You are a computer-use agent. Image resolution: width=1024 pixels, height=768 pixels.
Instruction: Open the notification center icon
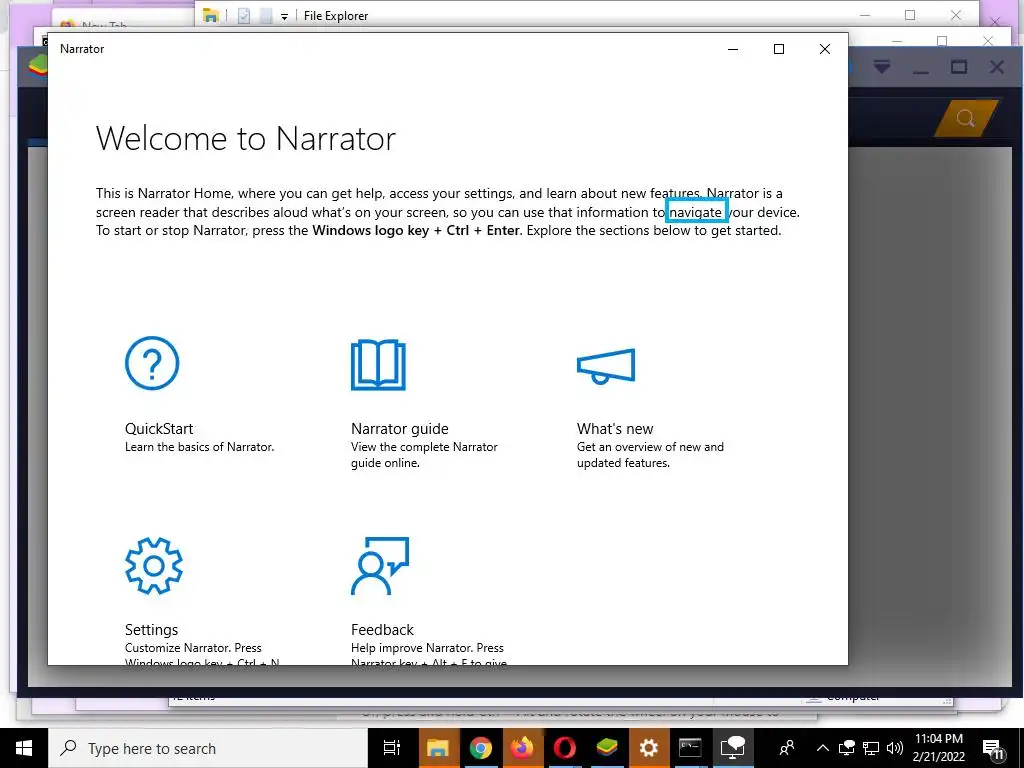point(993,749)
